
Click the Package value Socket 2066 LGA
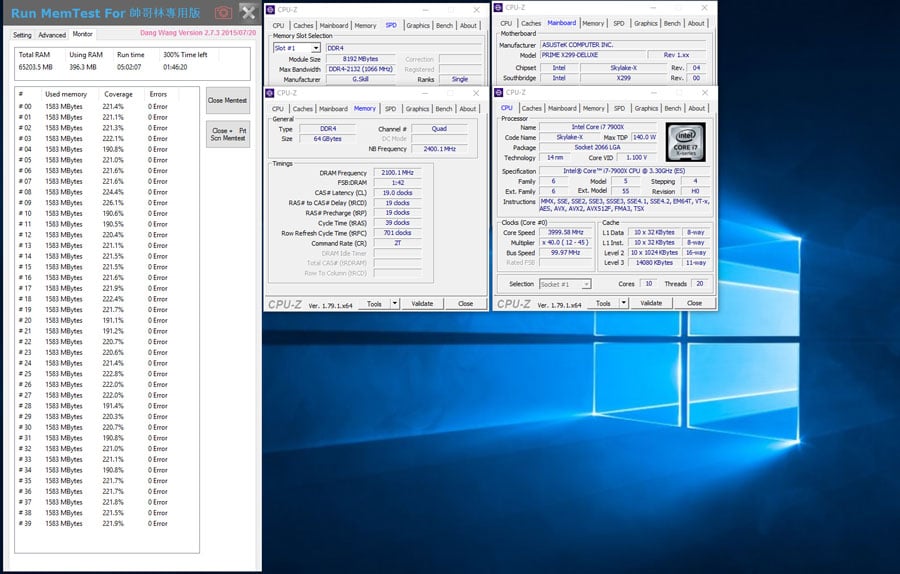598,148
